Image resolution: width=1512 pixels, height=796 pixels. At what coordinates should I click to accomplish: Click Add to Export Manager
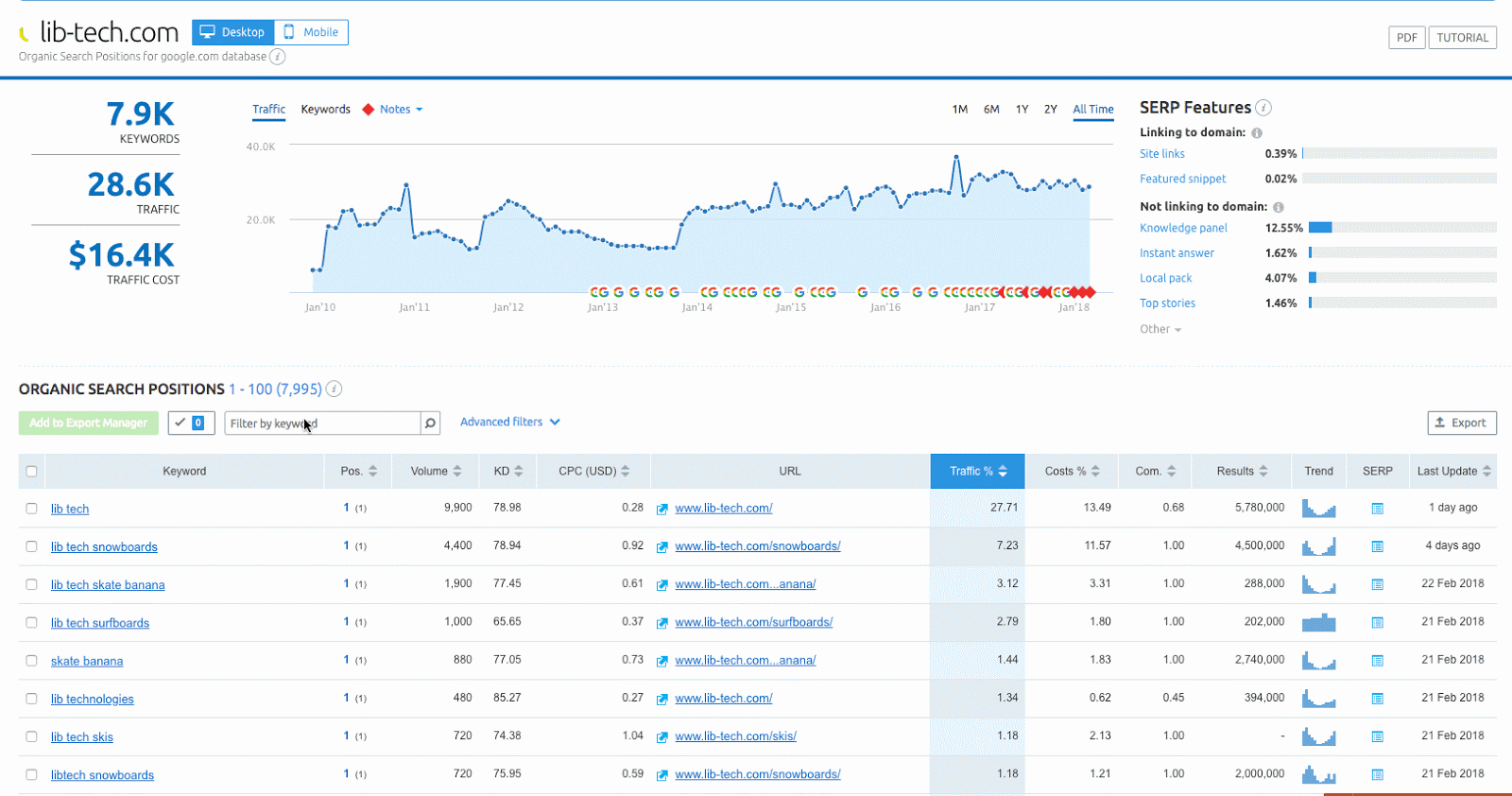89,423
